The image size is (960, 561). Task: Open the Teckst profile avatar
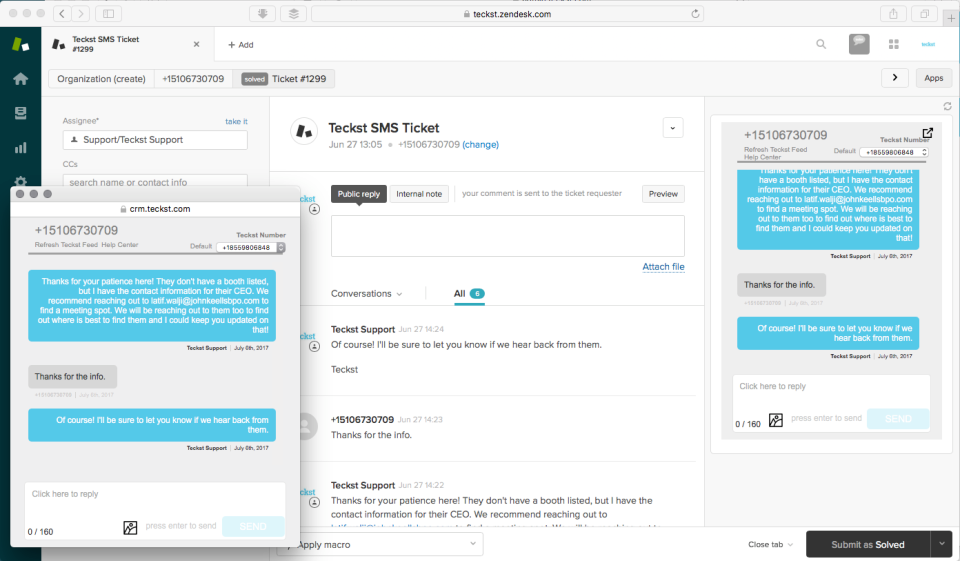[x=928, y=44]
